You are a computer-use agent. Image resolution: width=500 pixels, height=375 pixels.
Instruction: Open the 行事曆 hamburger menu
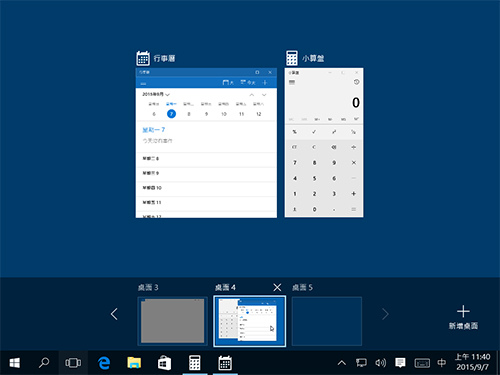144,83
